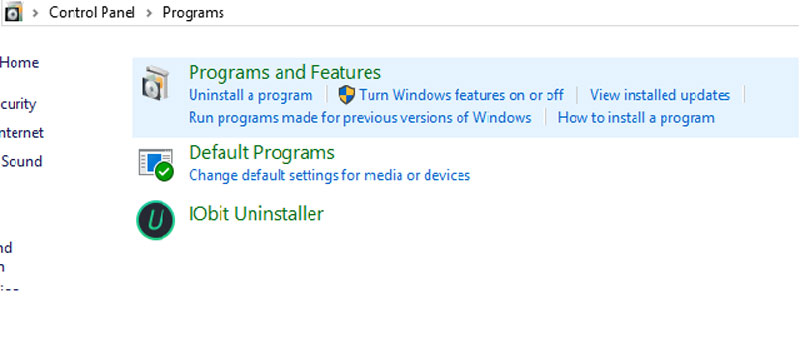Click Uninstall a program link

click(251, 95)
